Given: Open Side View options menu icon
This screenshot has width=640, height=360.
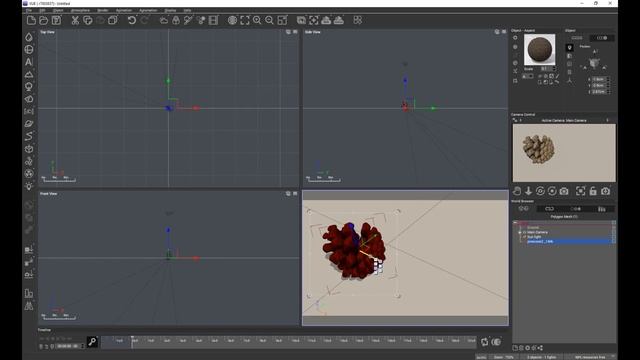Looking at the screenshot, I should point(504,32).
